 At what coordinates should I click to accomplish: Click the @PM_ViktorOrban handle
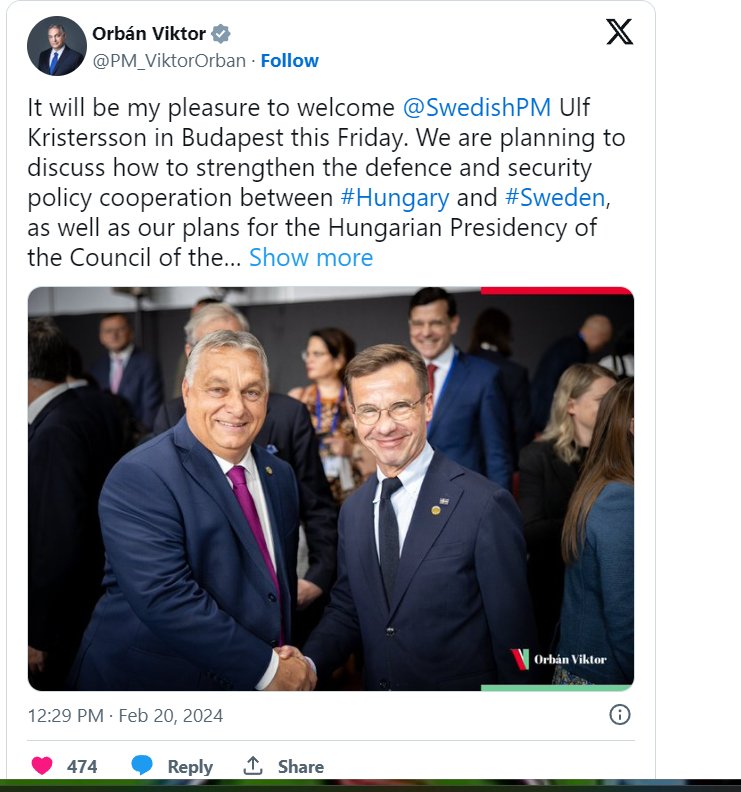169,60
